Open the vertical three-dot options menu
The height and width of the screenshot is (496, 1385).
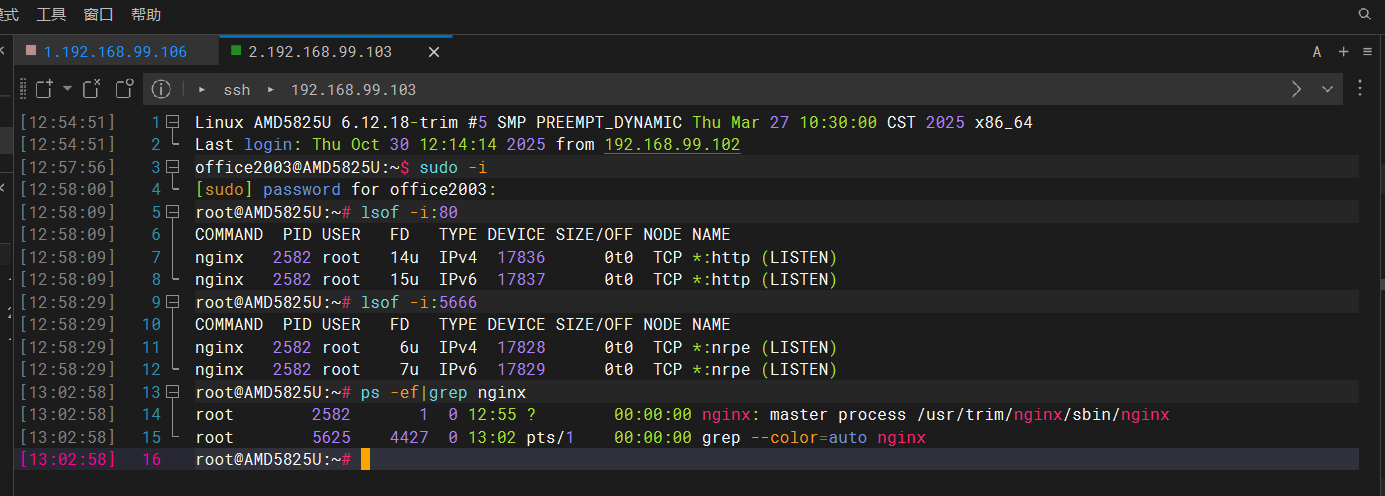1360,89
